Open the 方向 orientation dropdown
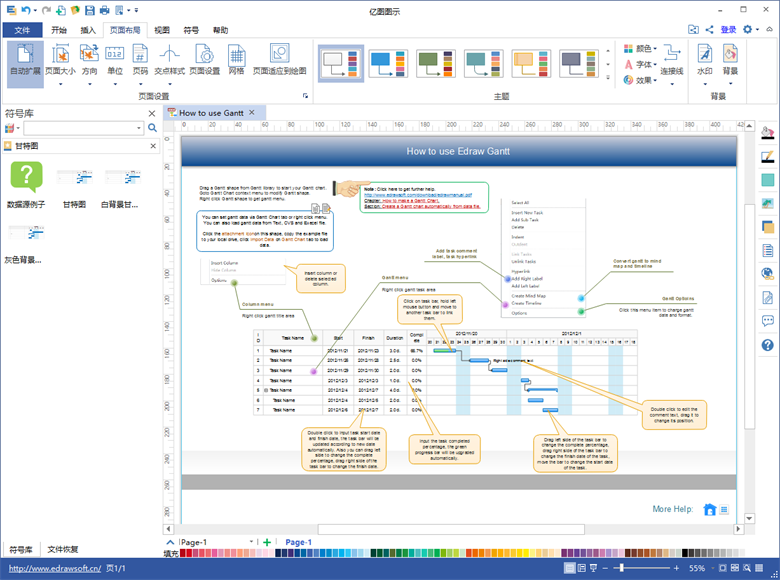The width and height of the screenshot is (780, 580). 90,64
